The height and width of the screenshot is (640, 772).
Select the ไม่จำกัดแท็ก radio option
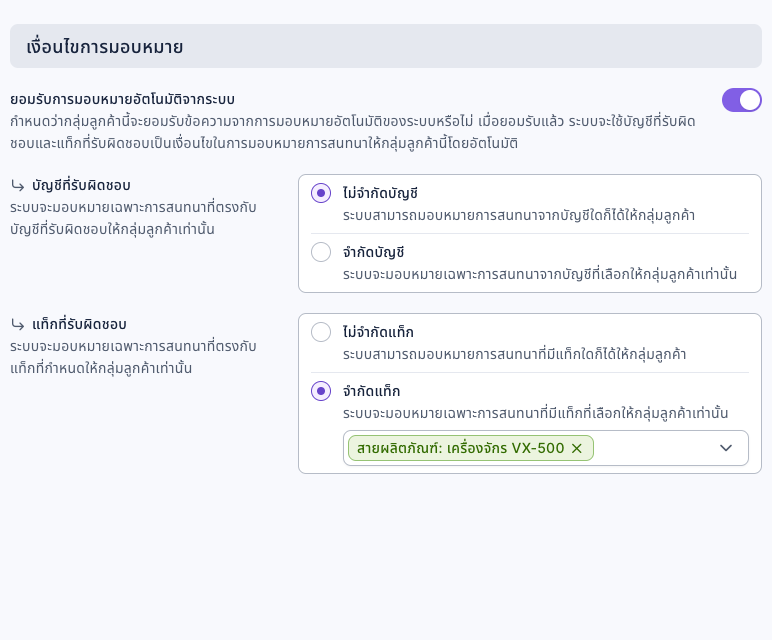click(321, 332)
